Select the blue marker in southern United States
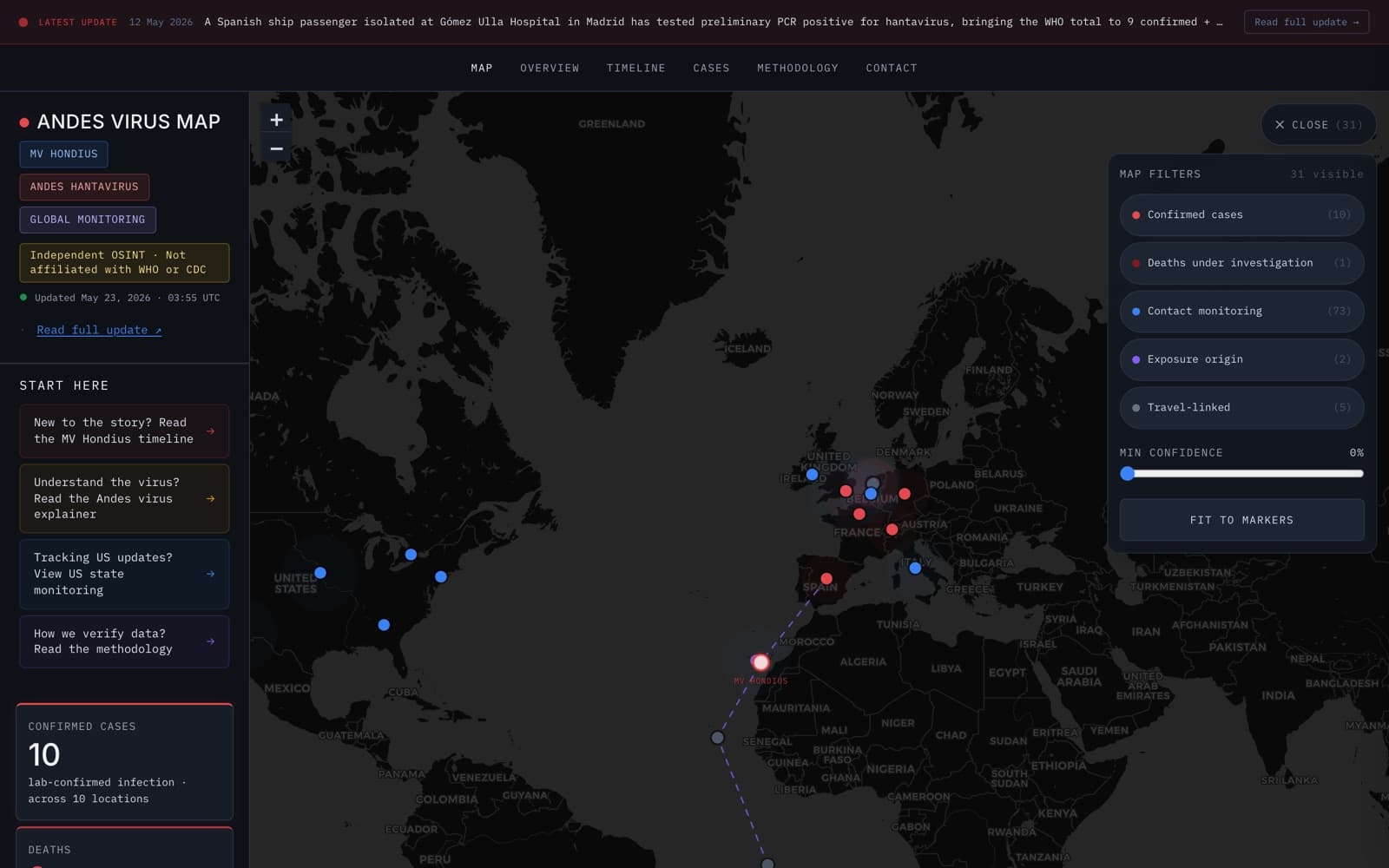Viewport: 1389px width, 868px height. [x=384, y=625]
